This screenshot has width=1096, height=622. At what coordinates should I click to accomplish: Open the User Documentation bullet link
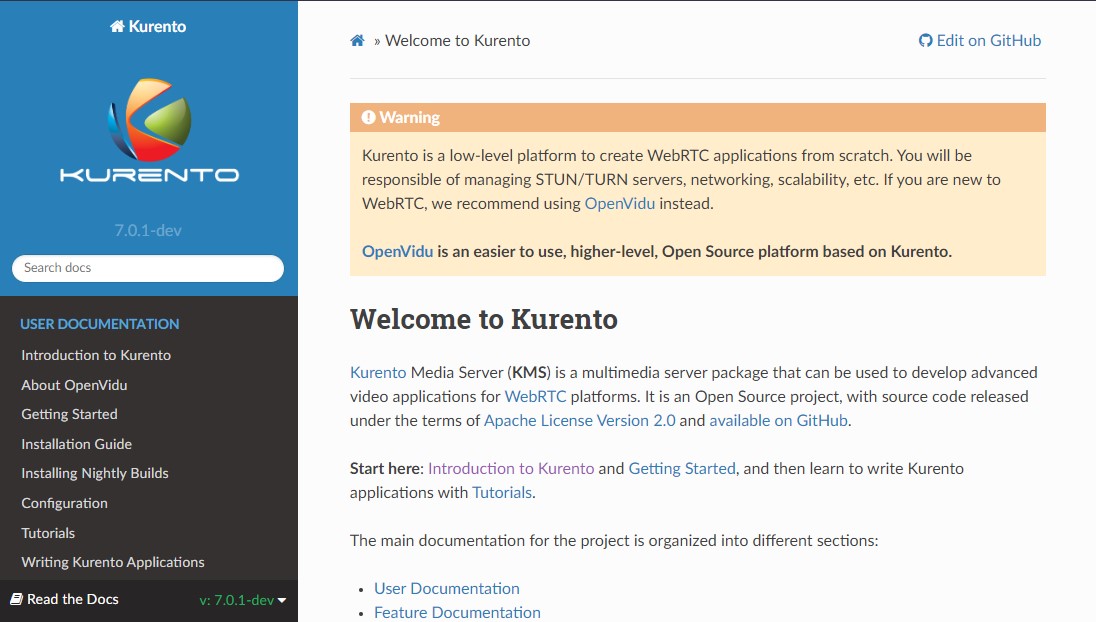447,589
